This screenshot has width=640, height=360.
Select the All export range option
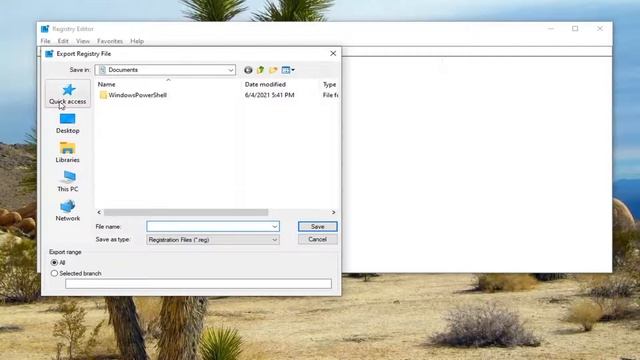point(54,262)
